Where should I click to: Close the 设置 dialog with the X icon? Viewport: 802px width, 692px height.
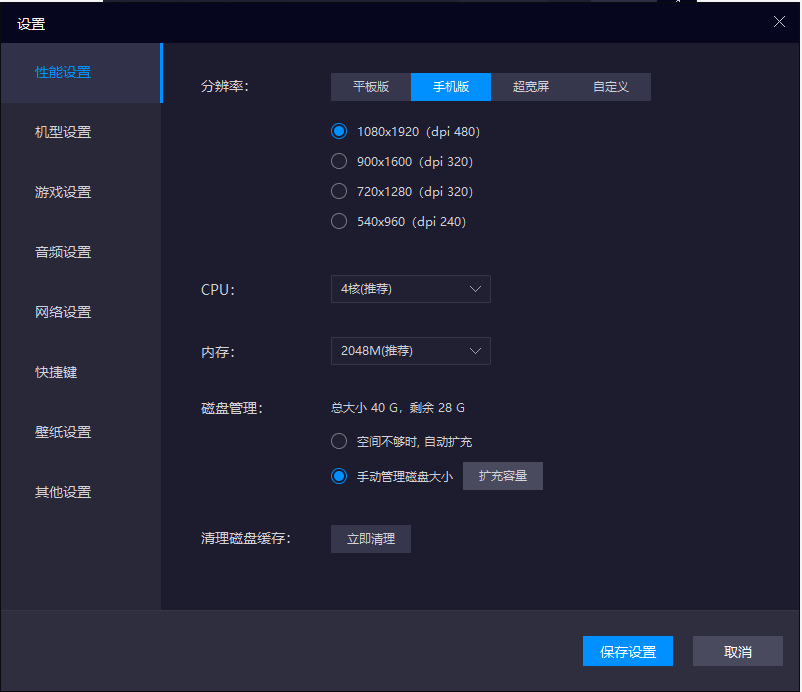click(779, 22)
